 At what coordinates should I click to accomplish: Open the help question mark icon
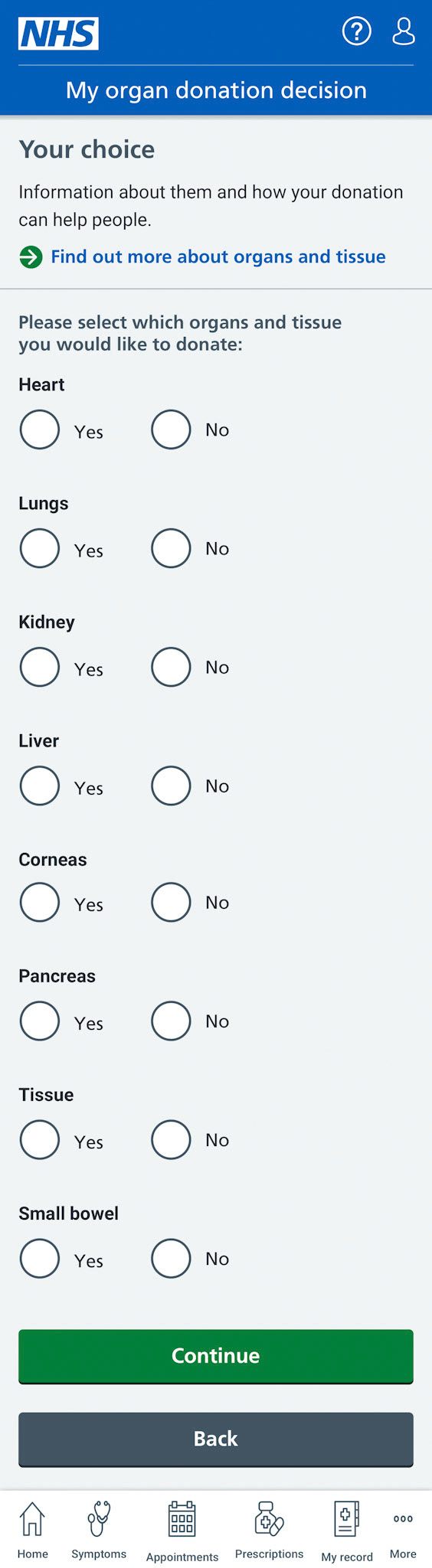point(356,31)
